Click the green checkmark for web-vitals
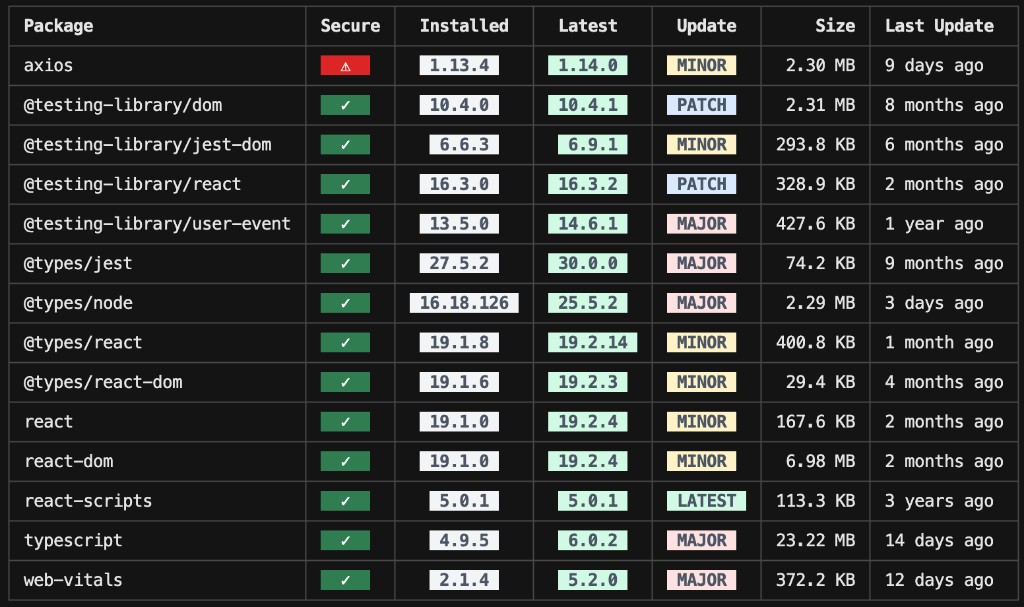 coord(345,580)
